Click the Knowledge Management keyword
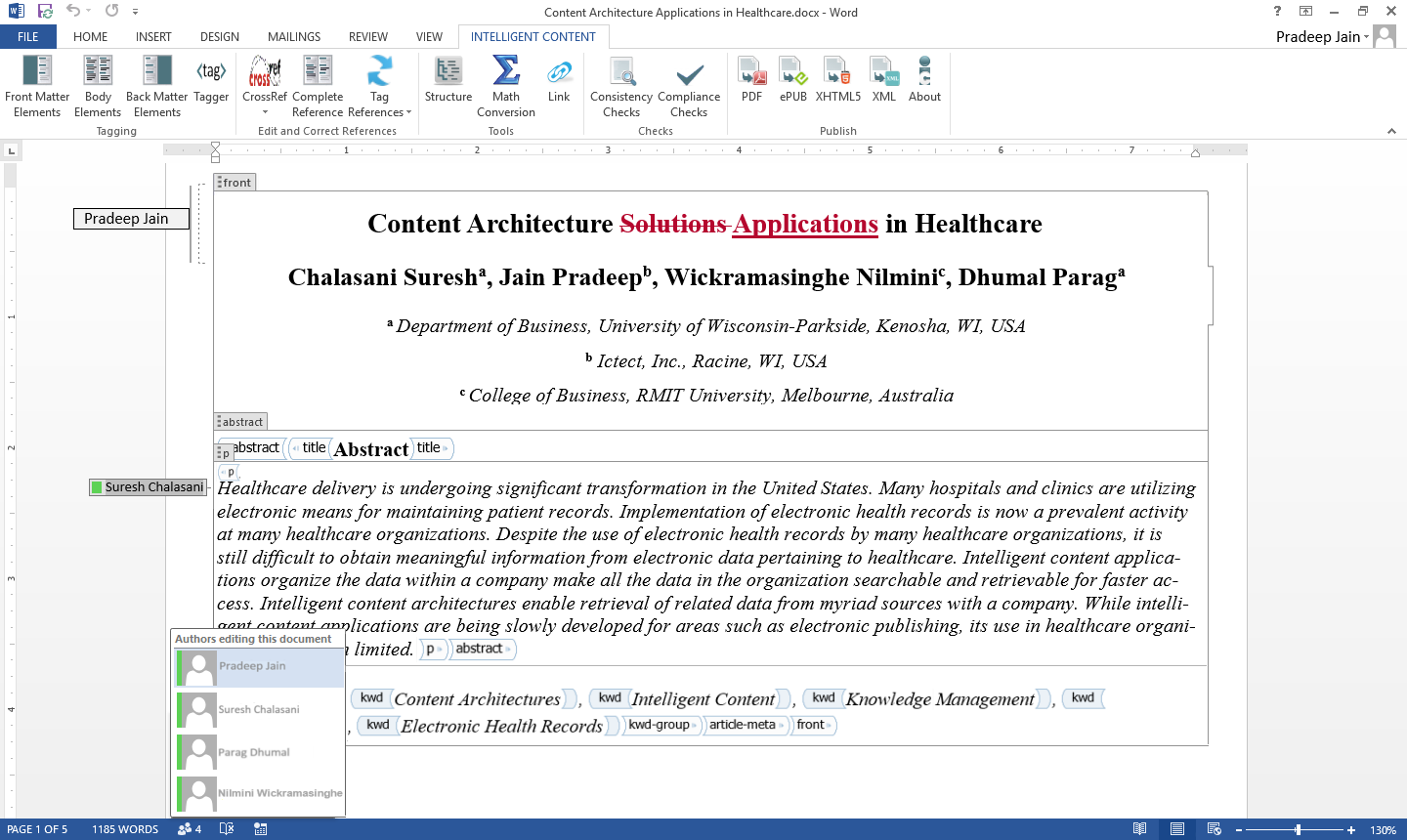 940,699
